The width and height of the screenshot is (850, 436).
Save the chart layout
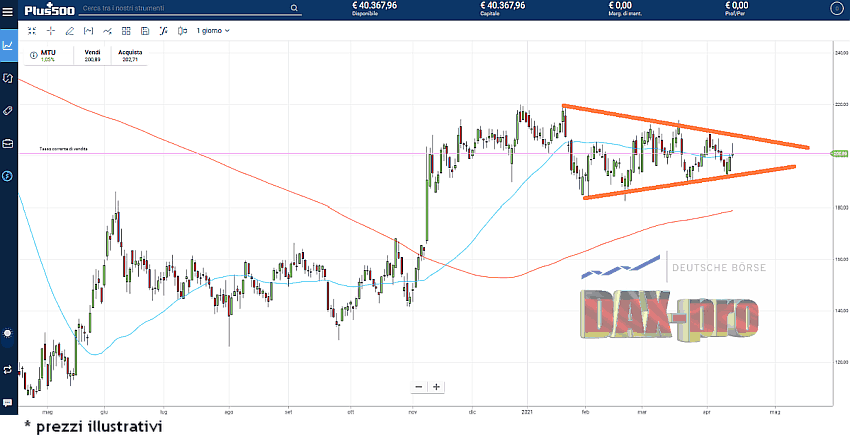[145, 31]
